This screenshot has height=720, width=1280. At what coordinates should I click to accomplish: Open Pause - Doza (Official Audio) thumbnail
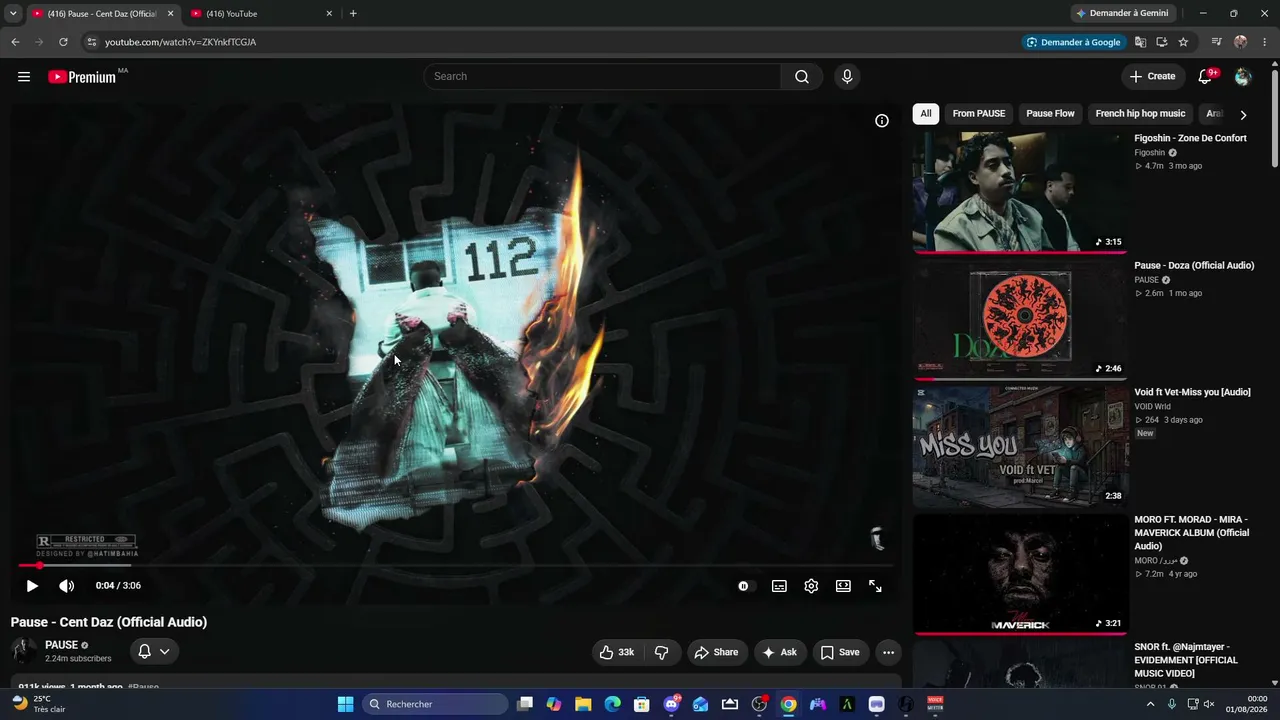click(1020, 319)
